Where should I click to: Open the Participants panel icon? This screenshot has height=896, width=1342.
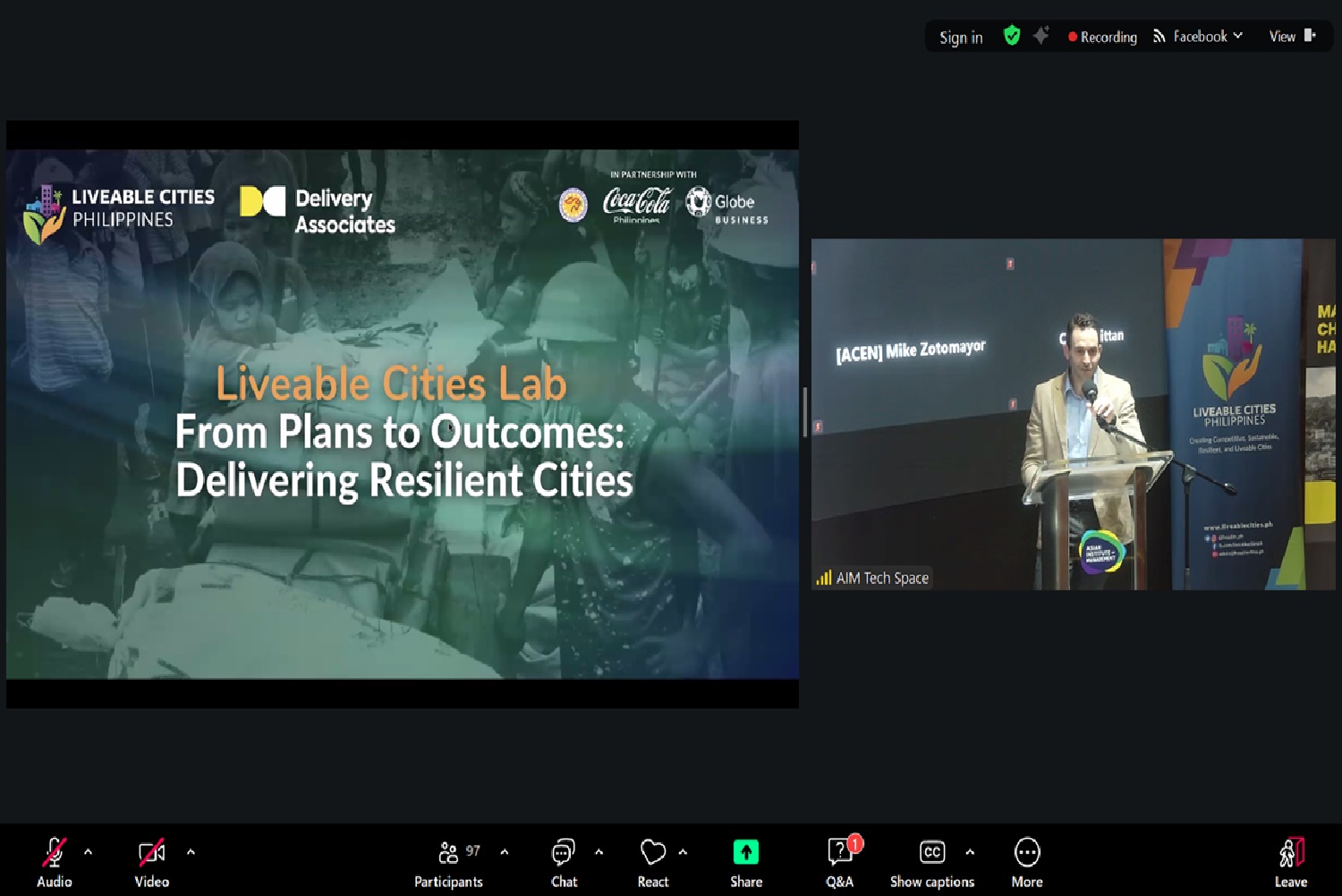tap(449, 853)
